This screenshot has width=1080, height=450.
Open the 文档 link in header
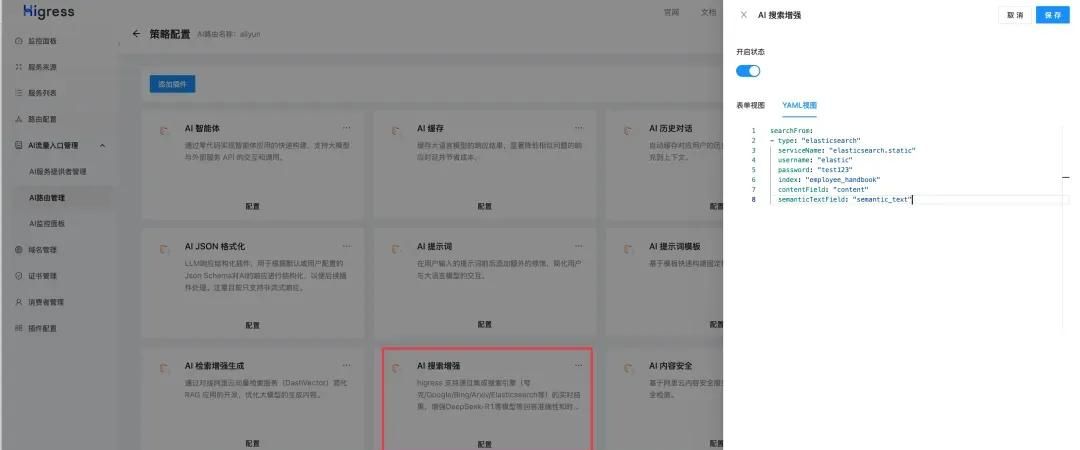click(x=708, y=12)
